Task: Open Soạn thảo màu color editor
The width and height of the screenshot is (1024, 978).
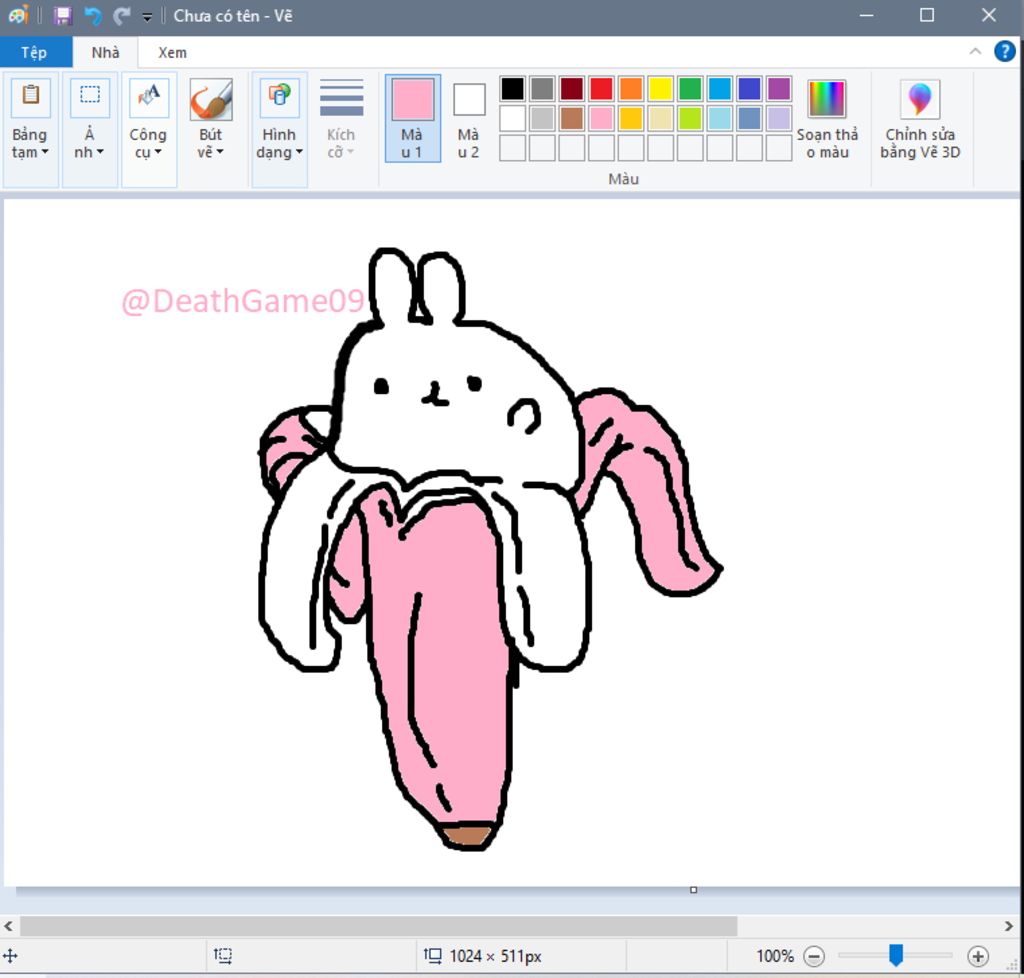Action: coord(827,119)
